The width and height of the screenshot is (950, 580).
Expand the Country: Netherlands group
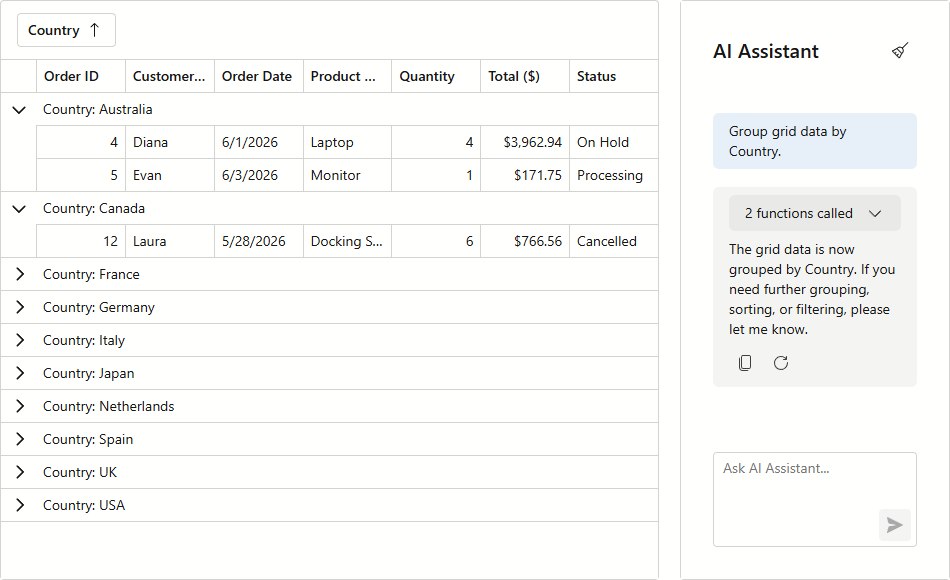[x=19, y=406]
